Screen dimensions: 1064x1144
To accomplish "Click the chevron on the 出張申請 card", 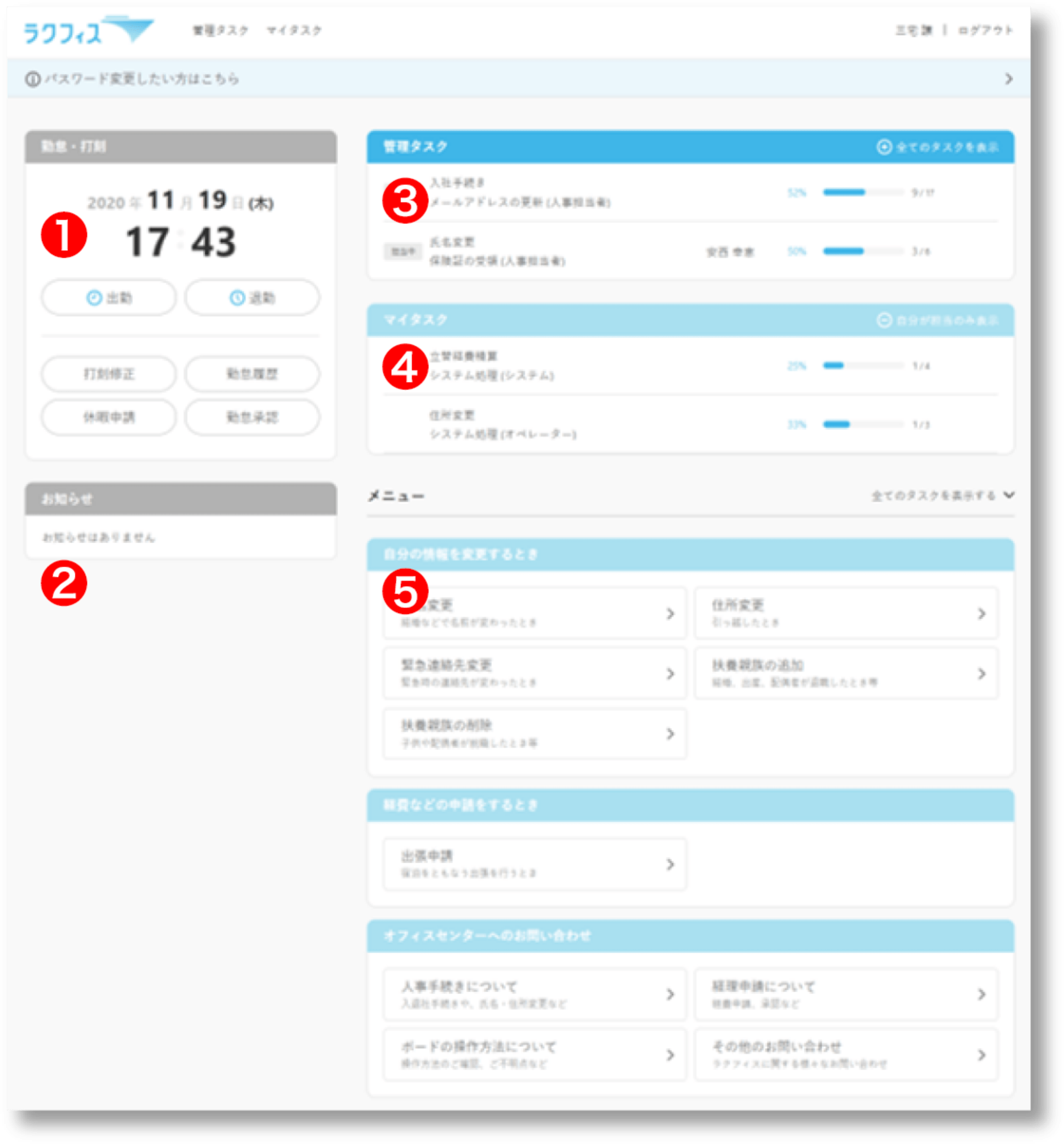I will click(x=670, y=864).
